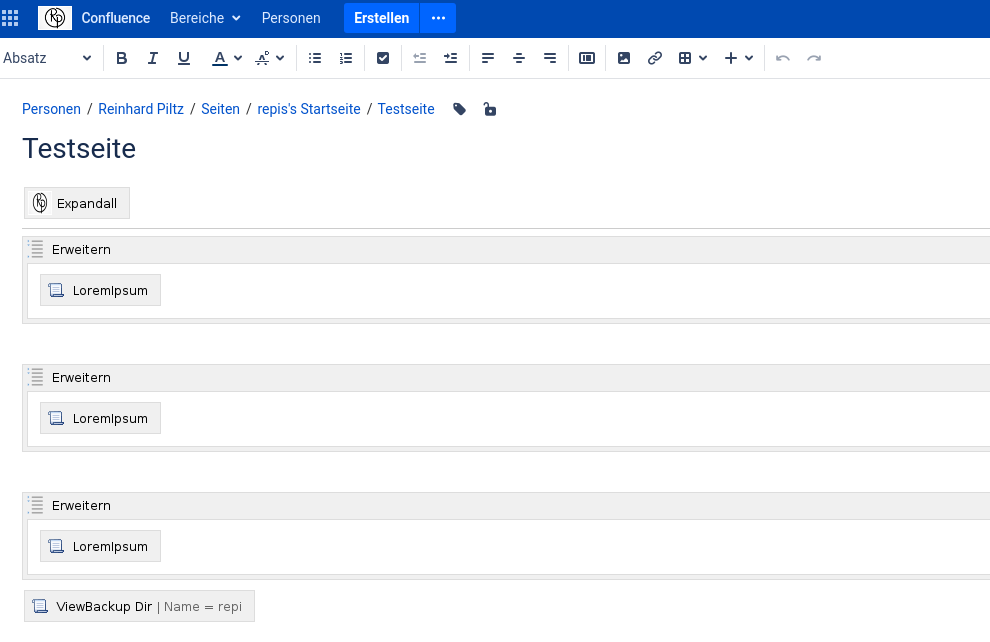Insert a link
The width and height of the screenshot is (990, 642).
655,58
